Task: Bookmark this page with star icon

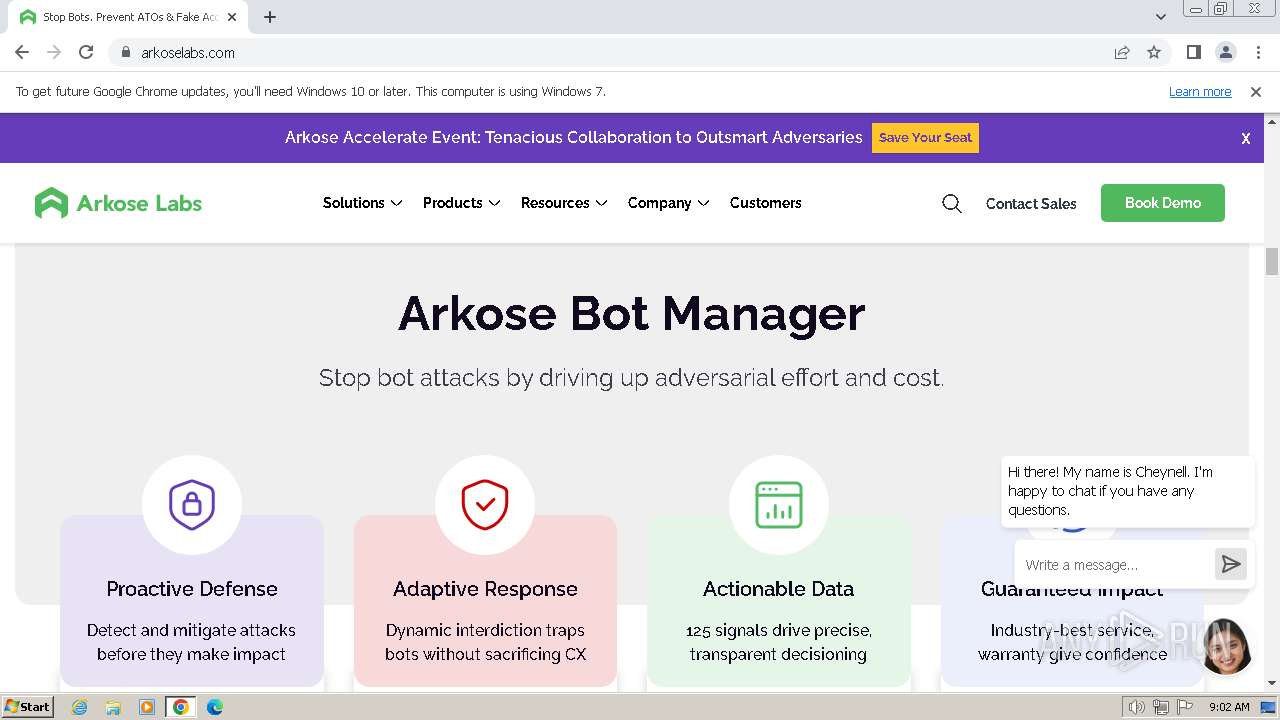Action: [1154, 53]
